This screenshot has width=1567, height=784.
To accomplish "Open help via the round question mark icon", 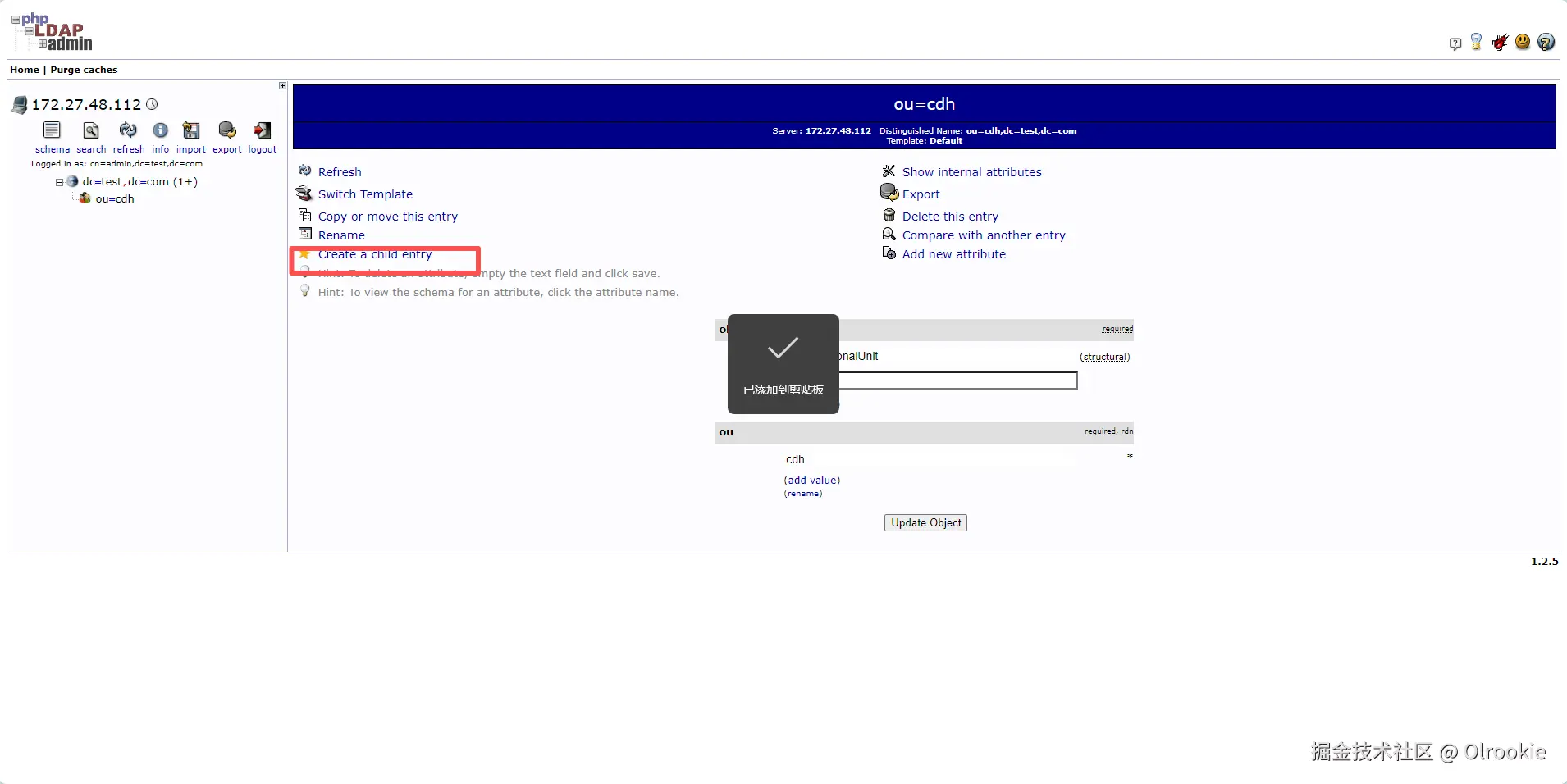I will tap(1546, 42).
